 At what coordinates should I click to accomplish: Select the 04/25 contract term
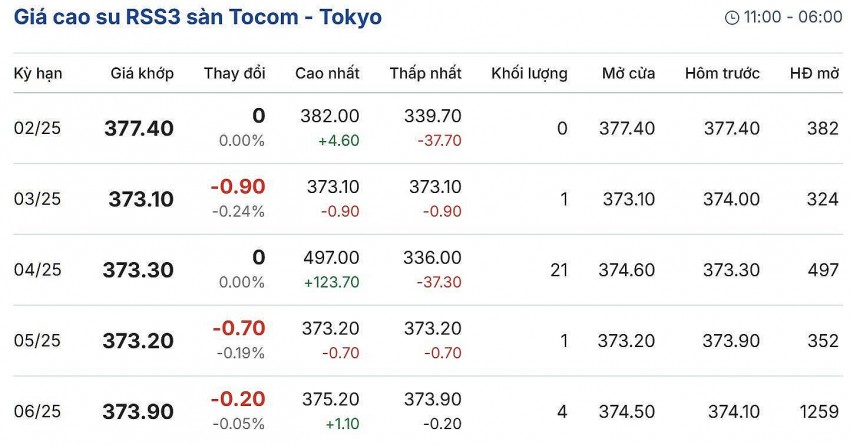38,270
